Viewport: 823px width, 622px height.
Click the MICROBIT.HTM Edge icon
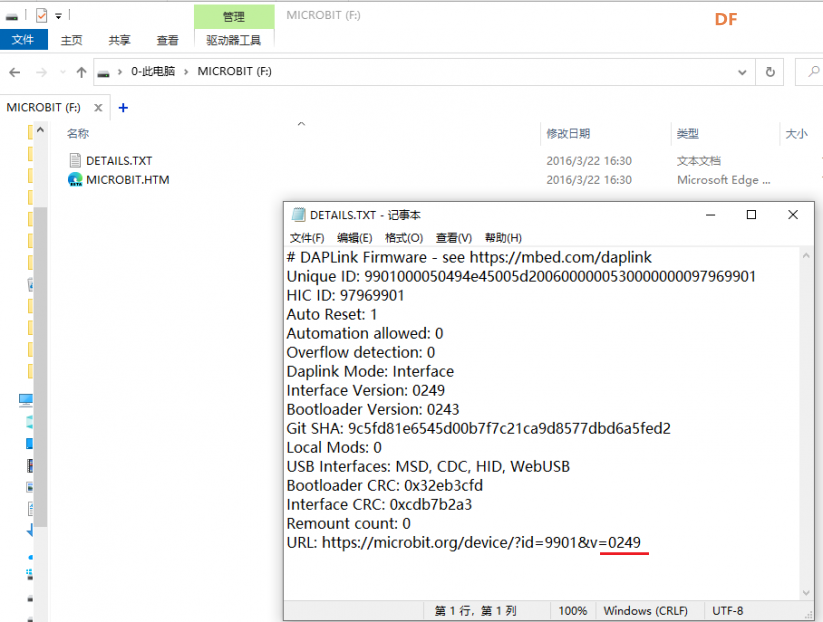[75, 180]
